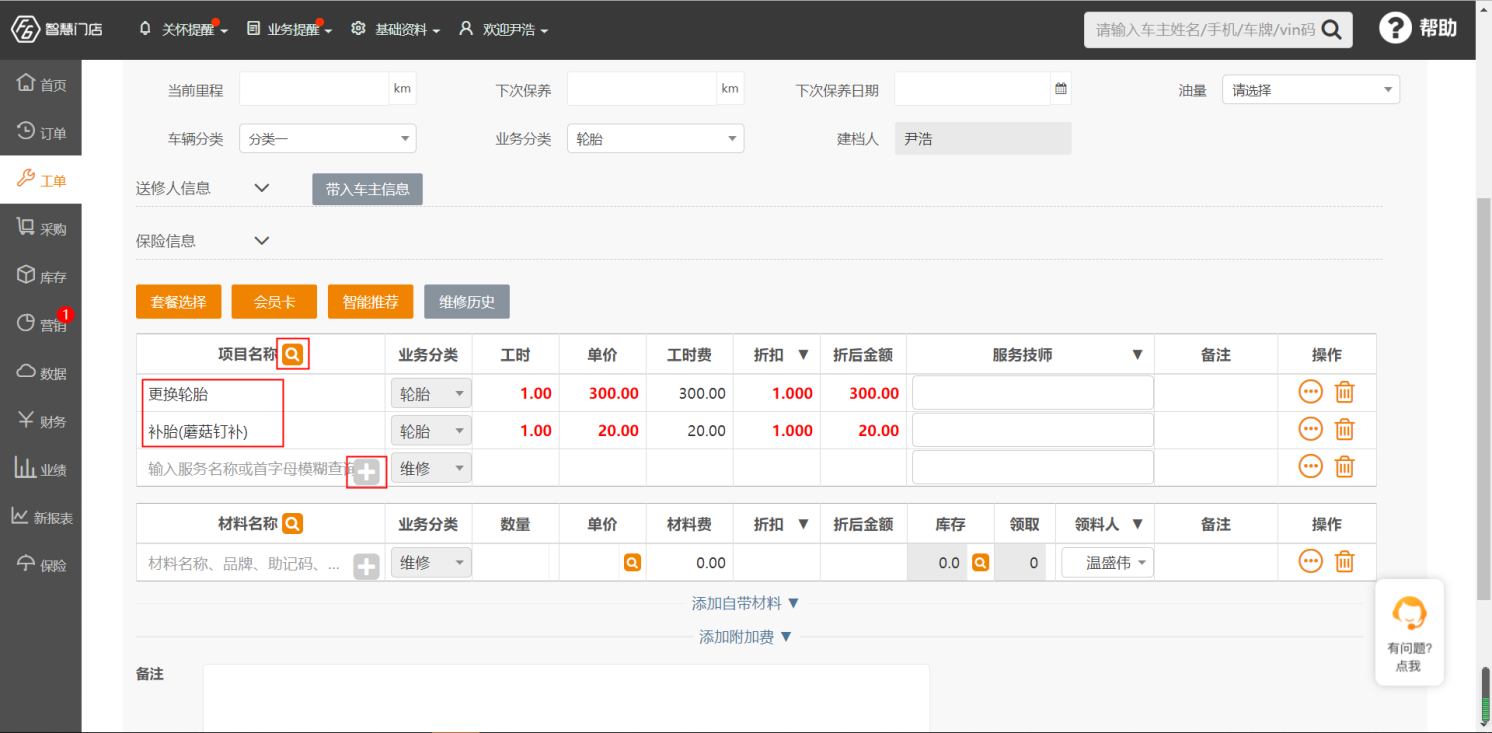Image resolution: width=1492 pixels, height=733 pixels.
Task: Delete the 补胎(蘑菇钉补) row
Action: pos(1345,429)
